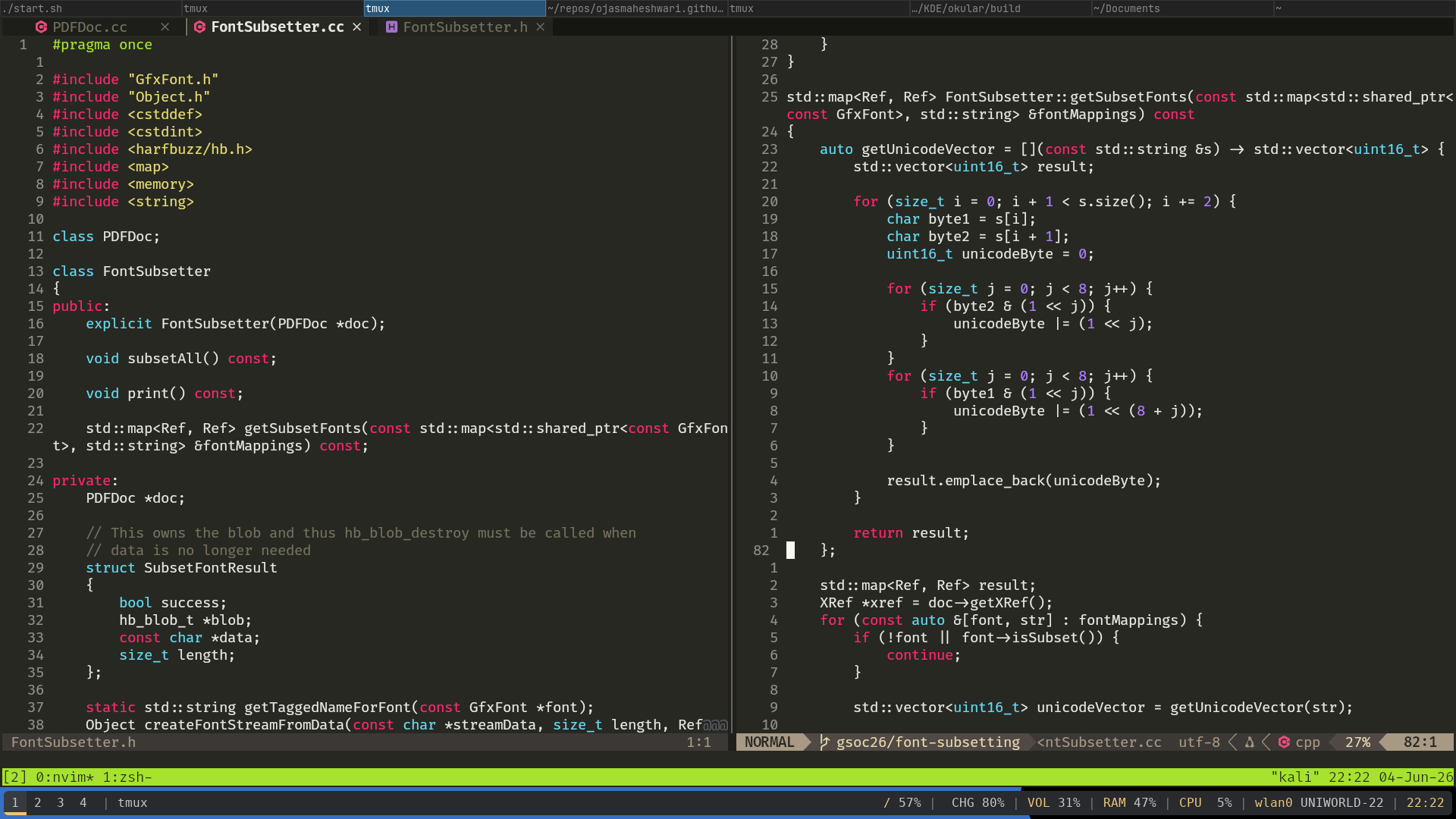Viewport: 1456px width, 819px height.
Task: Click the 'uint16_t unicodeByte = 0;' line
Action: [x=990, y=254]
